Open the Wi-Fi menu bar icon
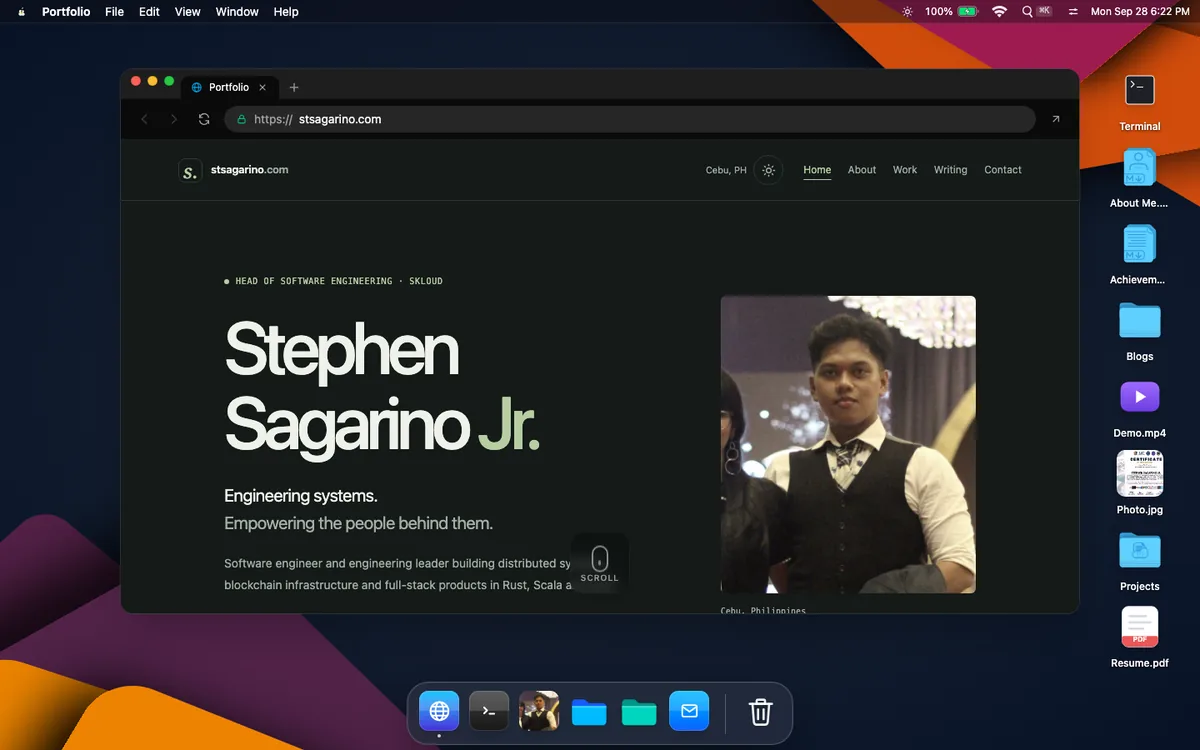This screenshot has width=1200, height=750. pos(999,12)
